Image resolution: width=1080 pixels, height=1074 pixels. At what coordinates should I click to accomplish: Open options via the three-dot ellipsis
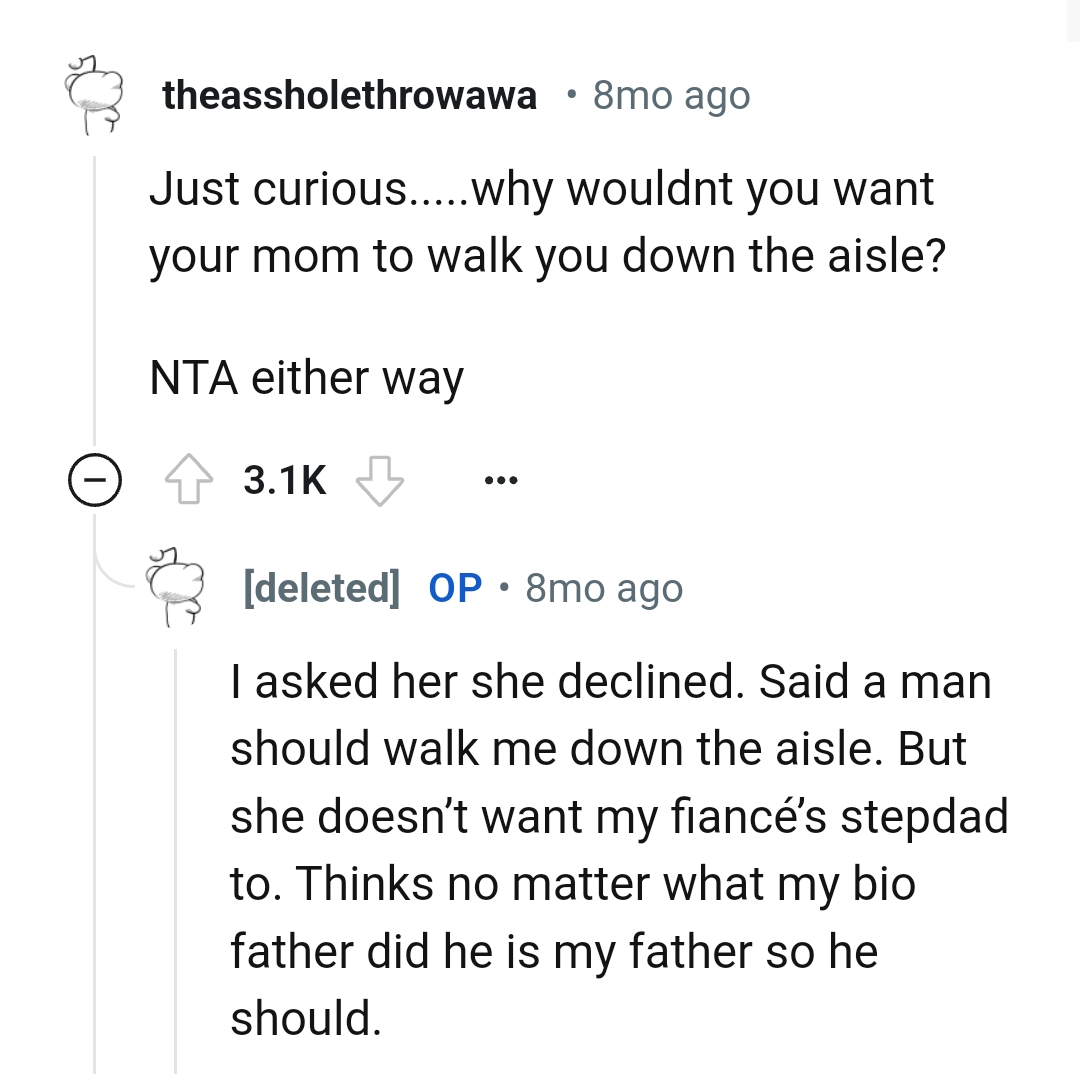500,479
